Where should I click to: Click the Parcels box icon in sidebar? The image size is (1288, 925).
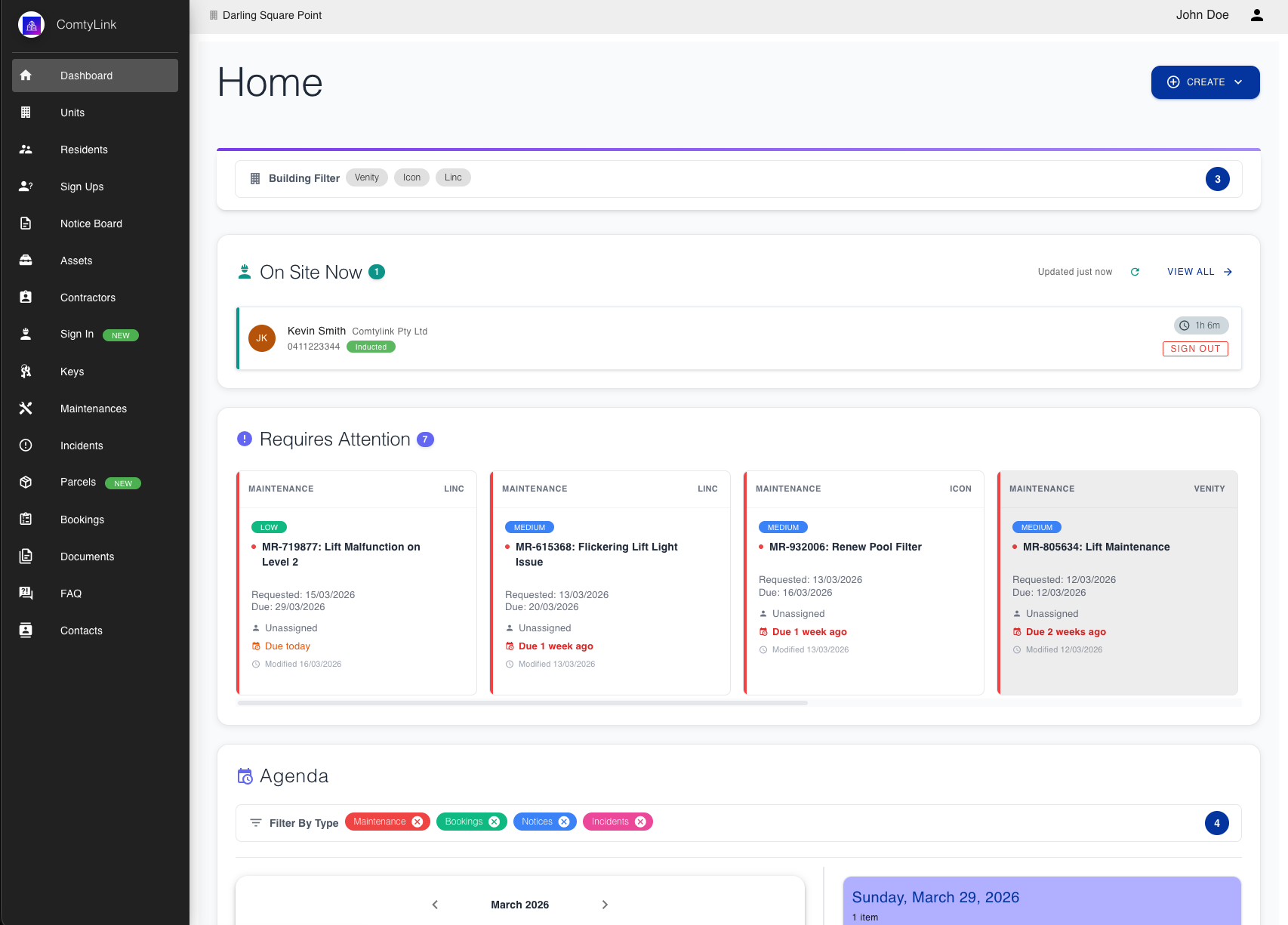26,483
